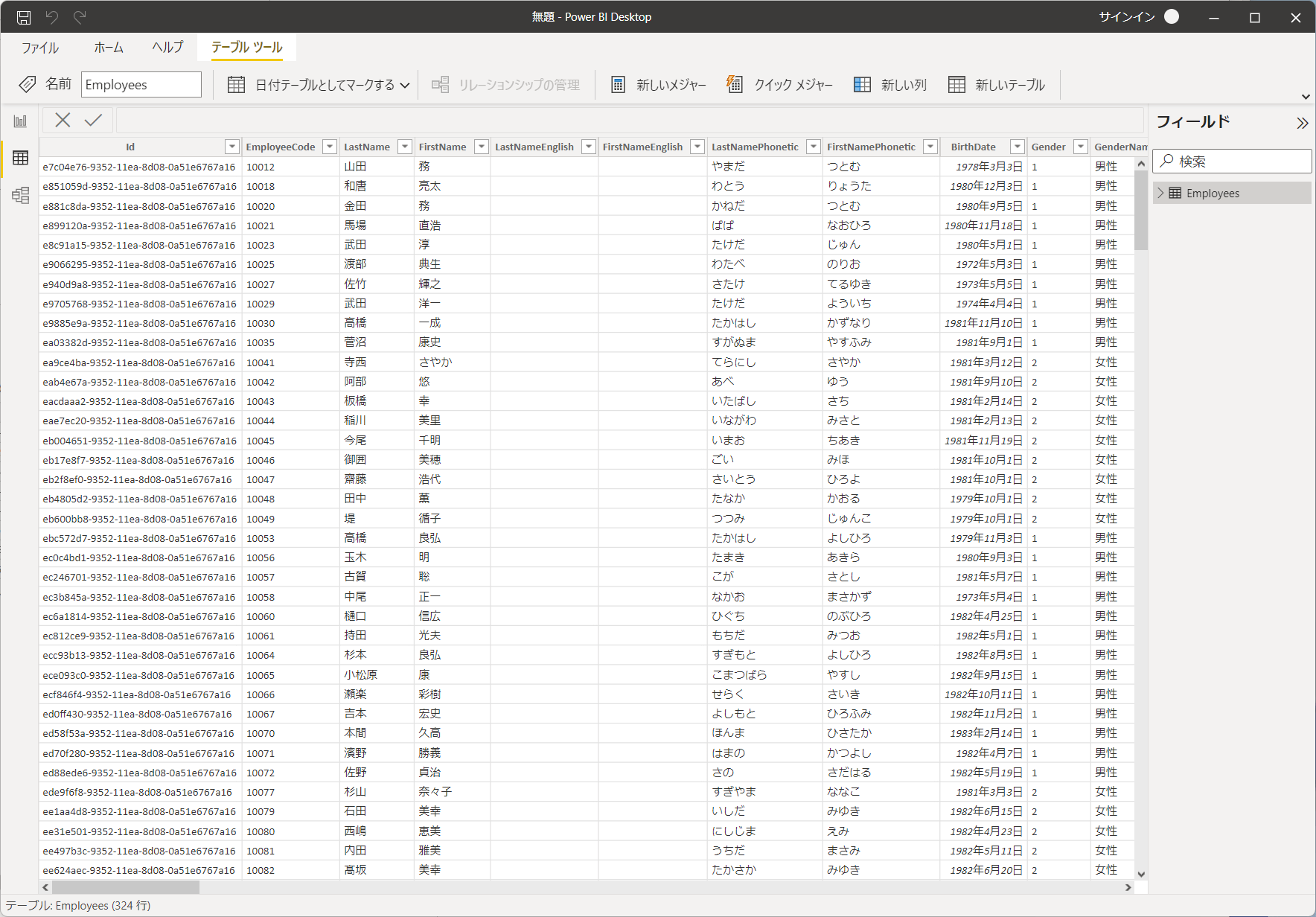Open the ファイル menu tab
The image size is (1316, 917).
pyautogui.click(x=40, y=48)
